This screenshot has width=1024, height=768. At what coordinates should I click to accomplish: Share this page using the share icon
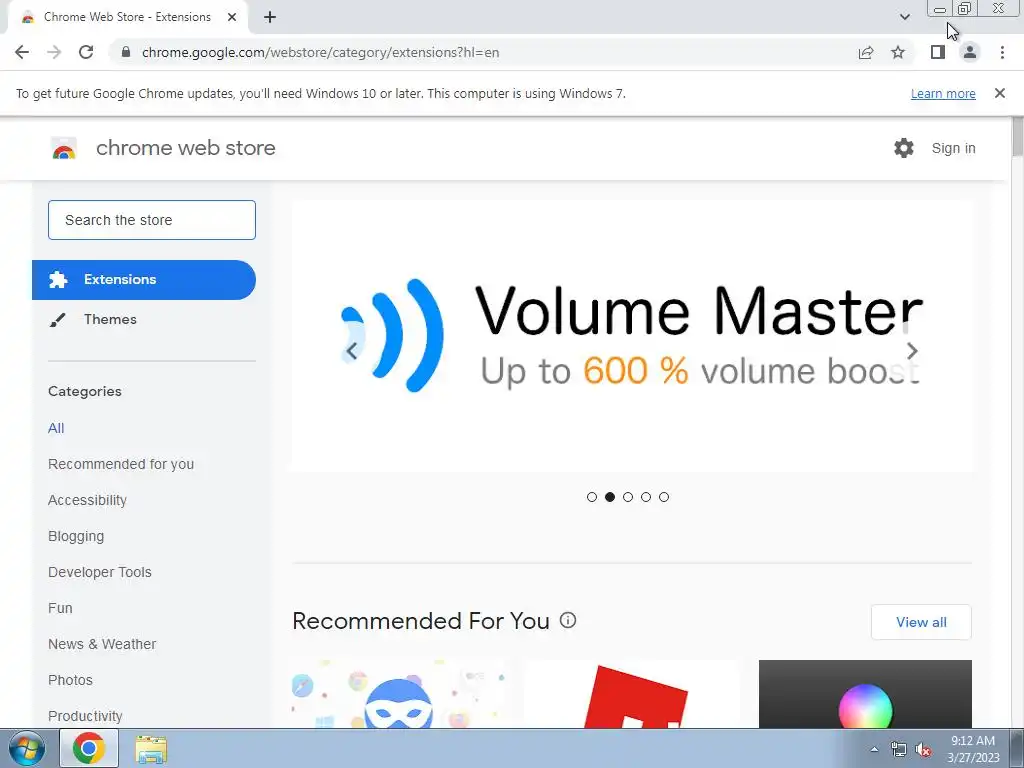(866, 52)
